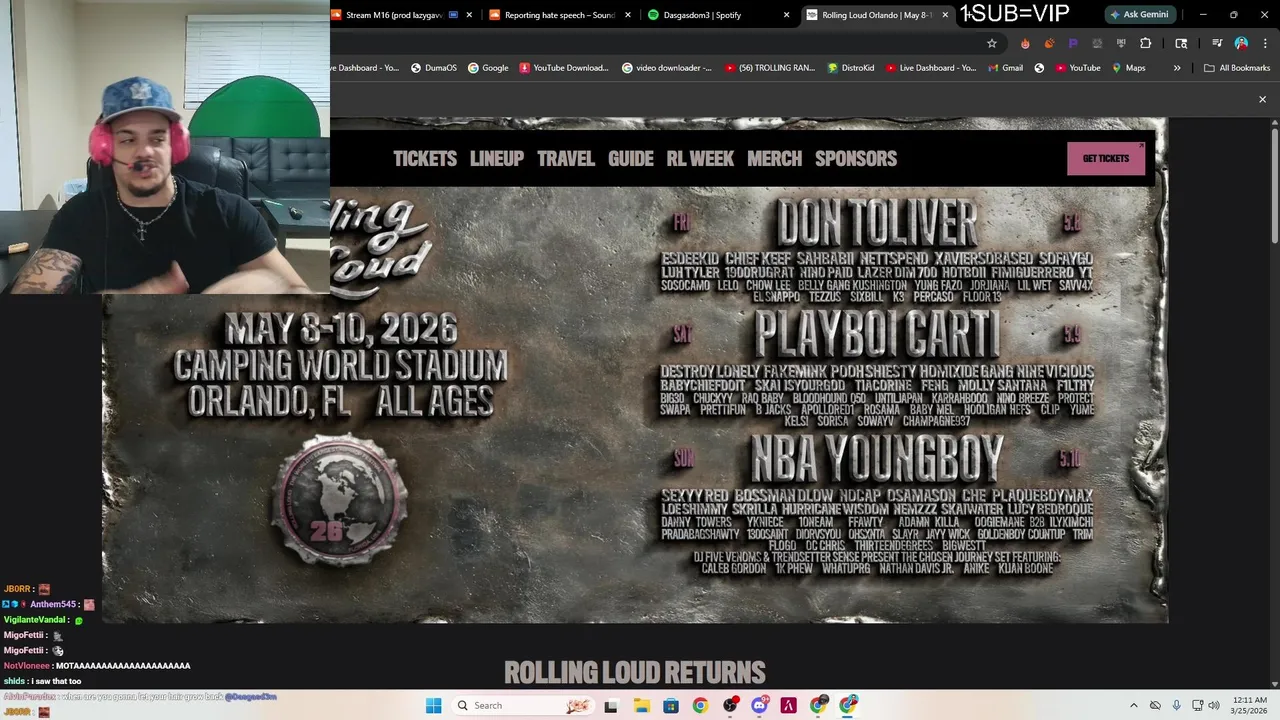Open the Maps bookmark
This screenshot has width=1280, height=720.
(x=1128, y=68)
